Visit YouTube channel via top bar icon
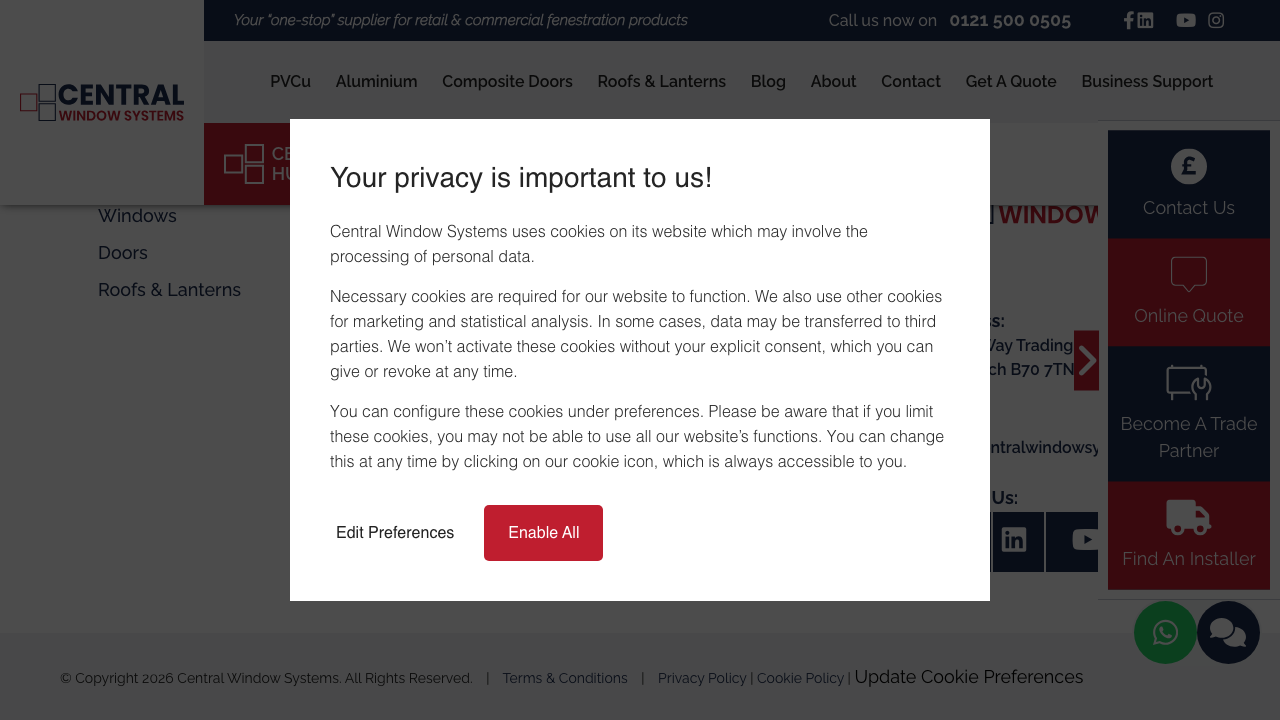The image size is (1280, 720). pos(1186,20)
